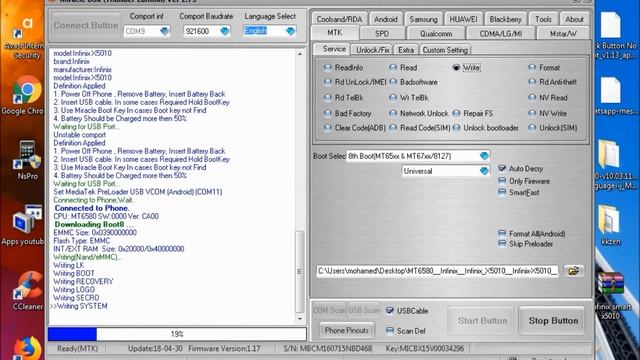
Task: Click the COM Scan button
Action: (x=329, y=310)
